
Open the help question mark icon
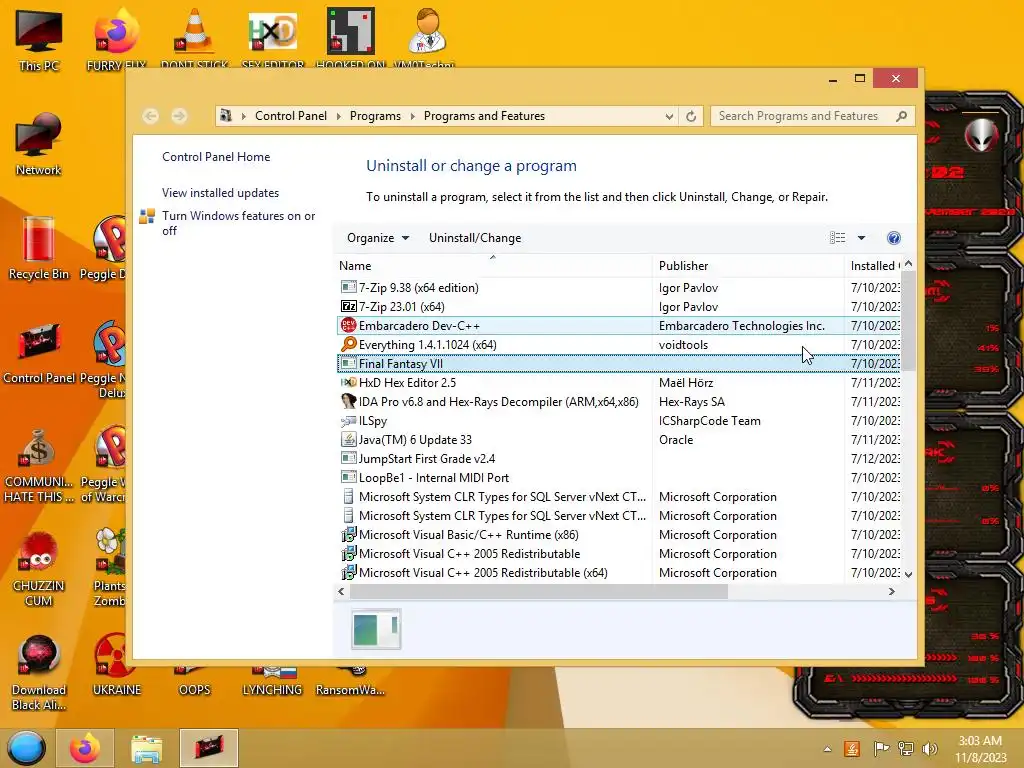(893, 238)
